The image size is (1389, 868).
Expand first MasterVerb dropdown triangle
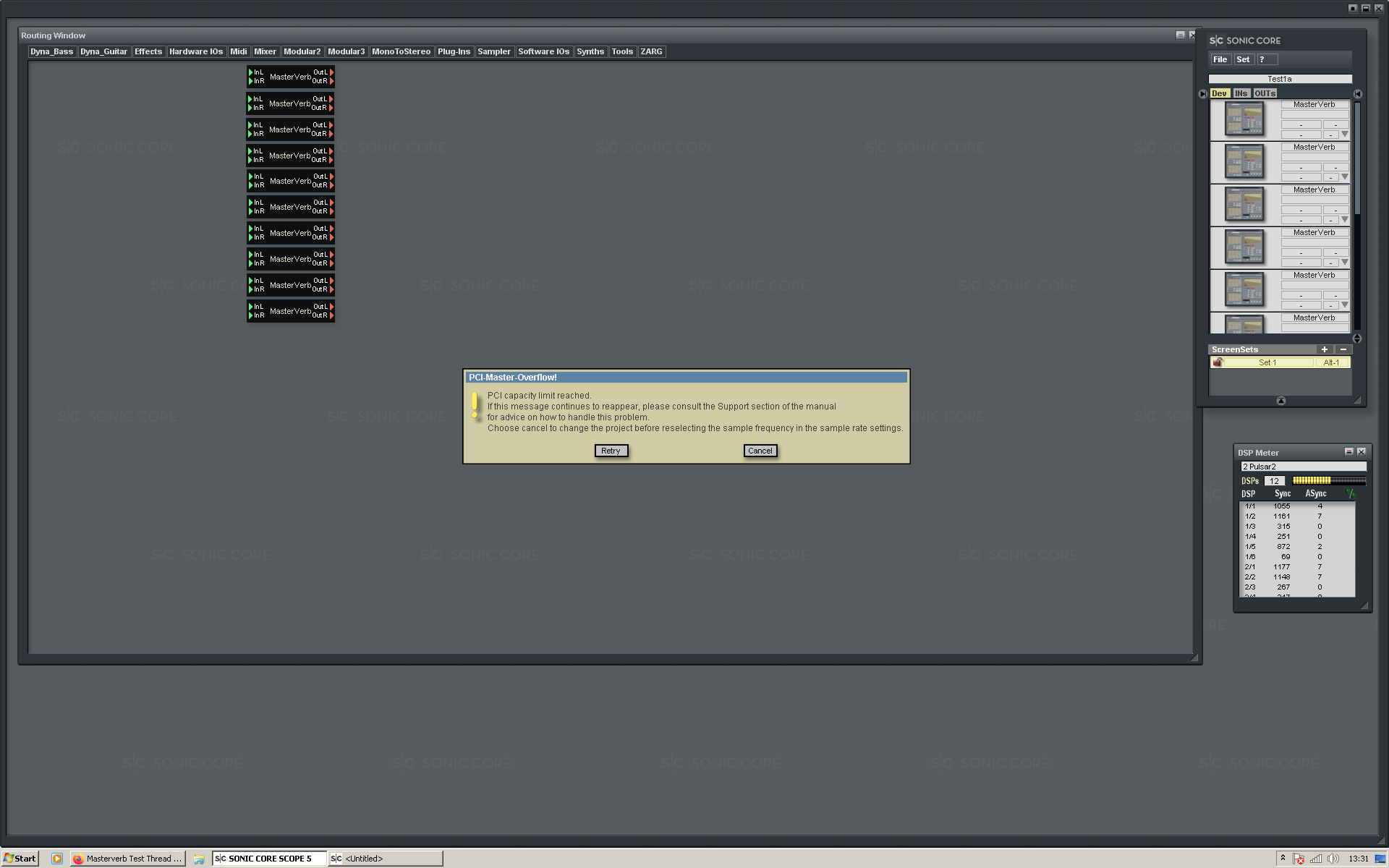pyautogui.click(x=1345, y=135)
